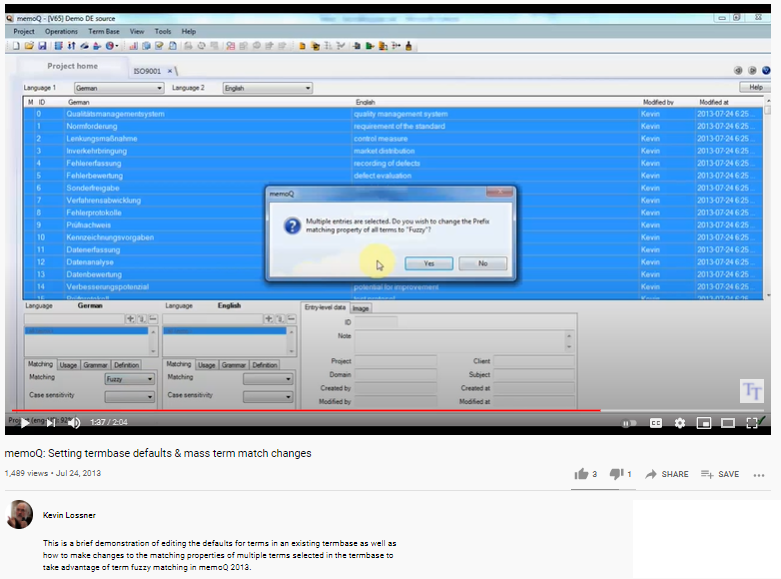Click the video progress bar
Viewport: 781px width, 579px height.
390,411
